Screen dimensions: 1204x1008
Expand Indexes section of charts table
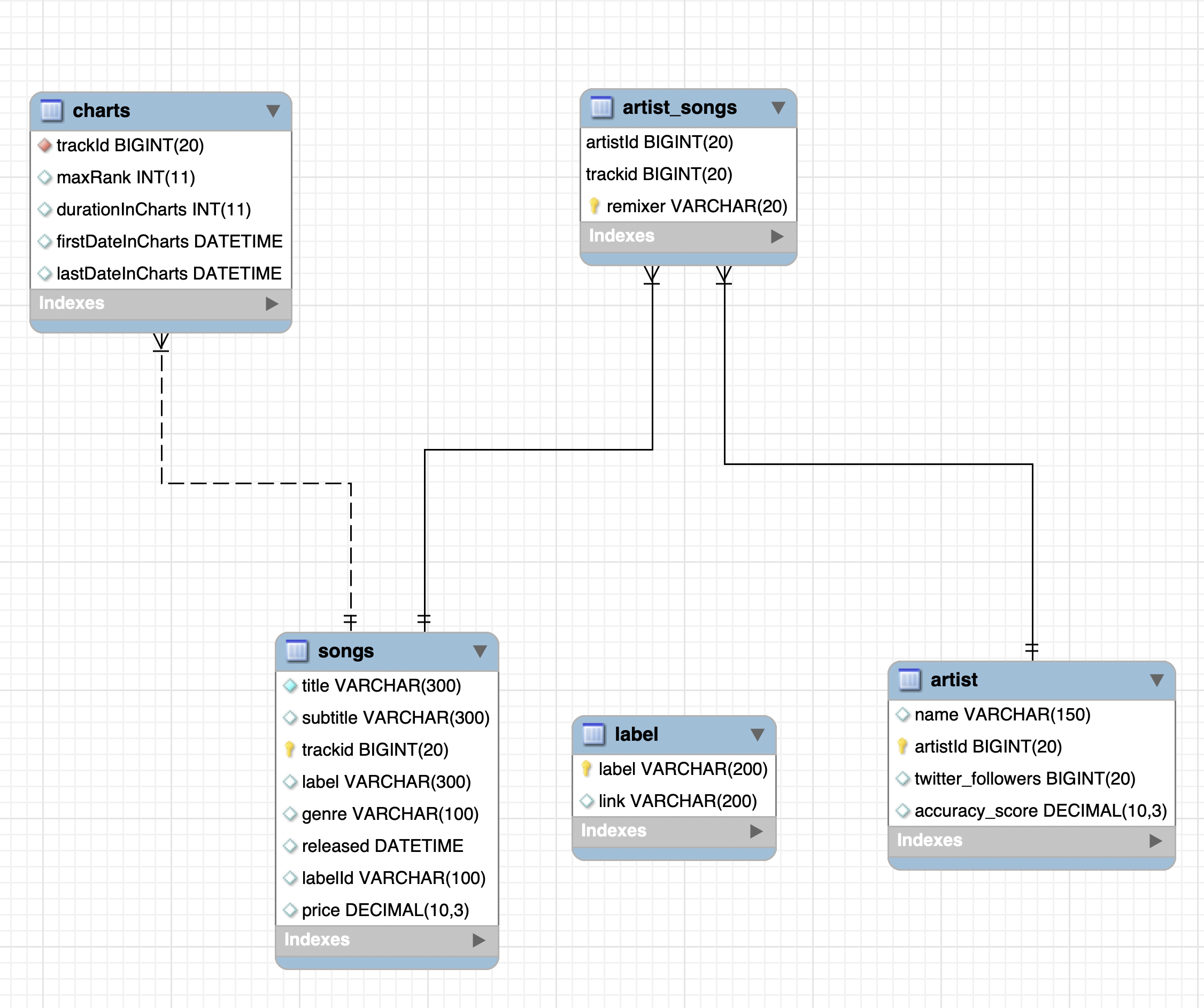272,304
